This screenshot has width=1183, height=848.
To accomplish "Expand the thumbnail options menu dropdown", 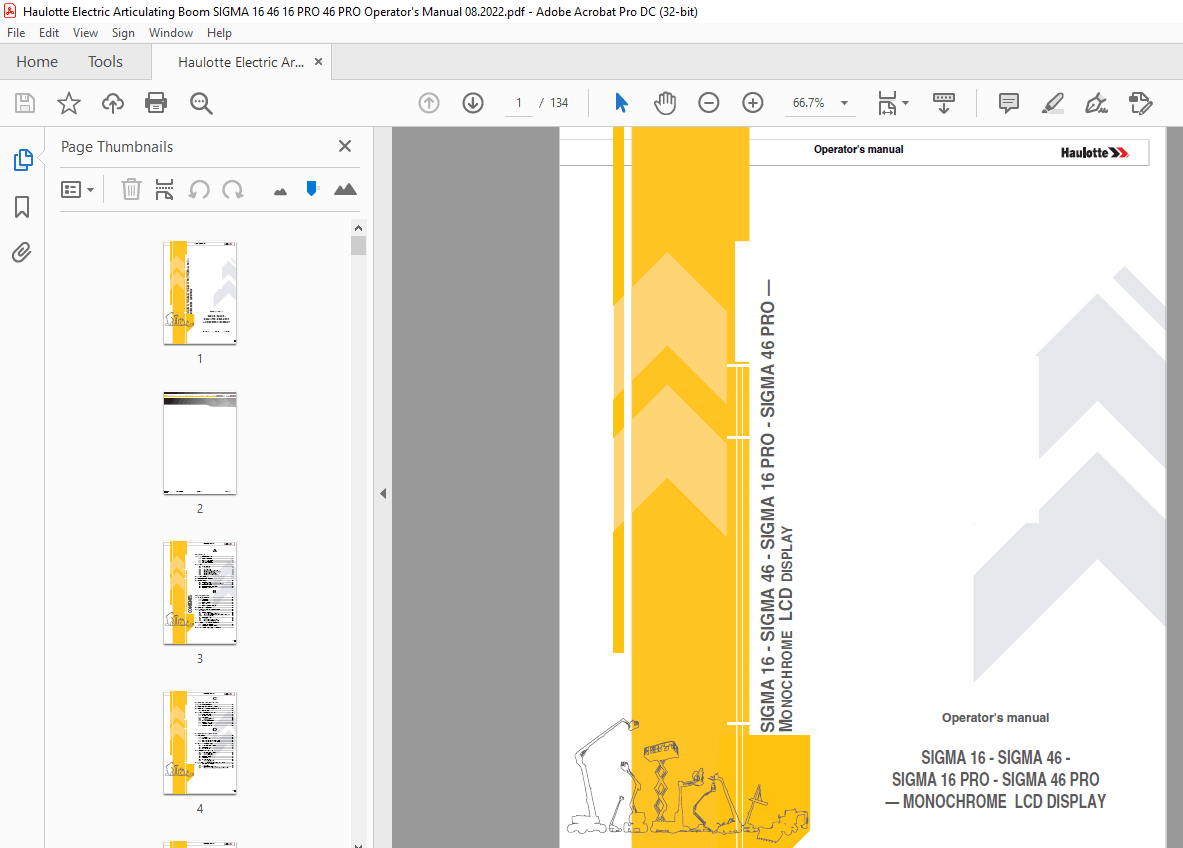I will [78, 189].
